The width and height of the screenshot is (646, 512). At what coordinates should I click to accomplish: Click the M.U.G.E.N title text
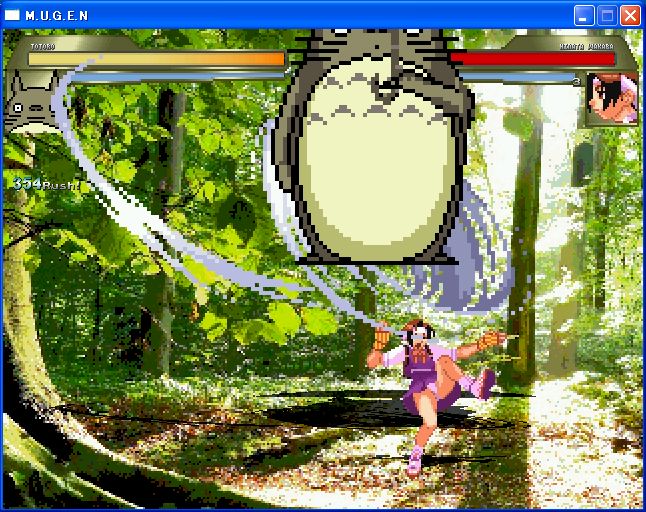tap(57, 16)
